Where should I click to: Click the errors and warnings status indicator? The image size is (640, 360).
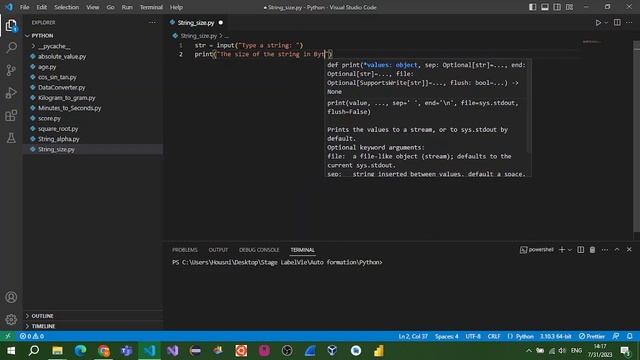[x=32, y=336]
